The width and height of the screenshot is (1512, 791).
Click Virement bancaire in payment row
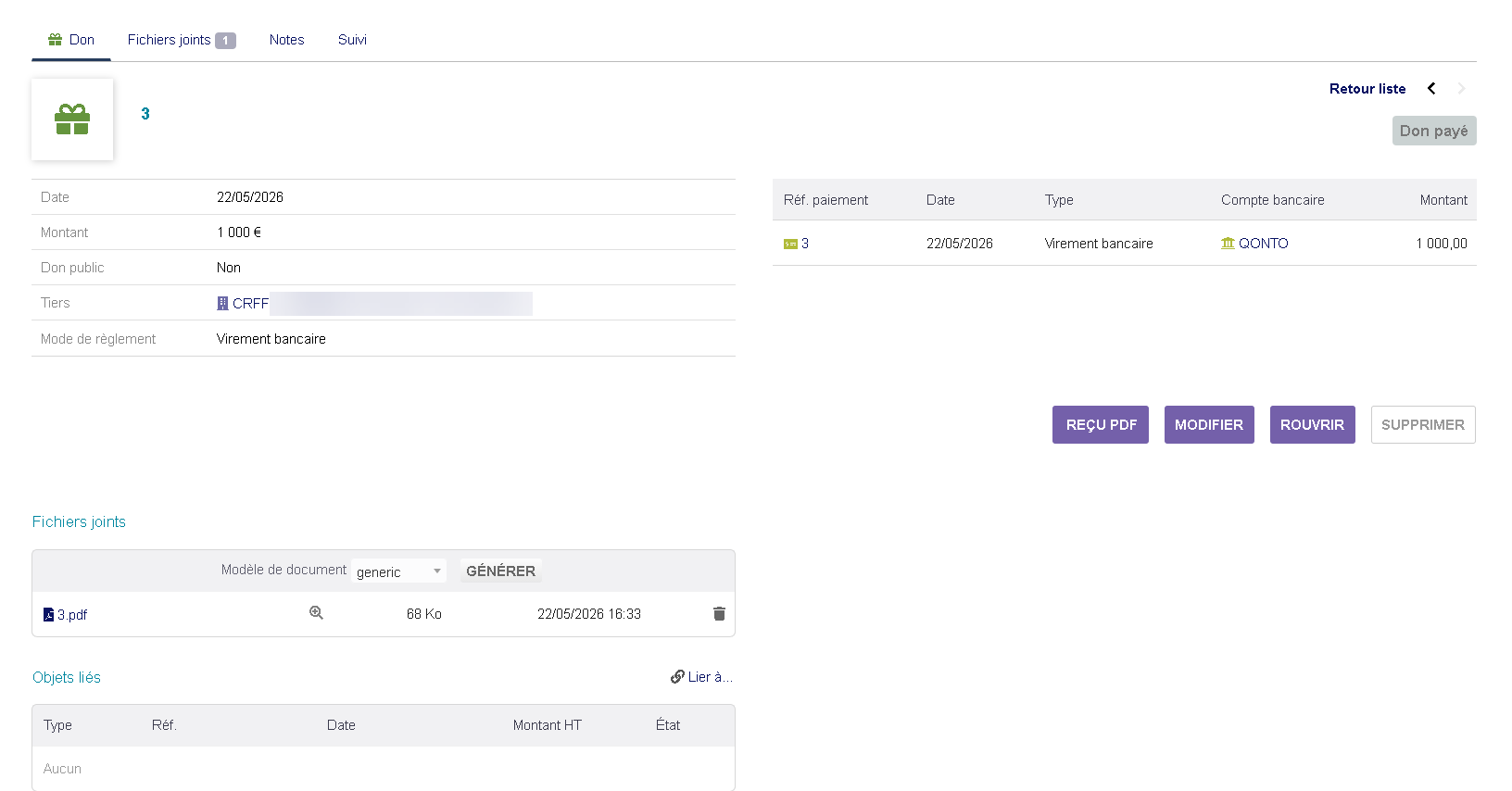[1099, 244]
